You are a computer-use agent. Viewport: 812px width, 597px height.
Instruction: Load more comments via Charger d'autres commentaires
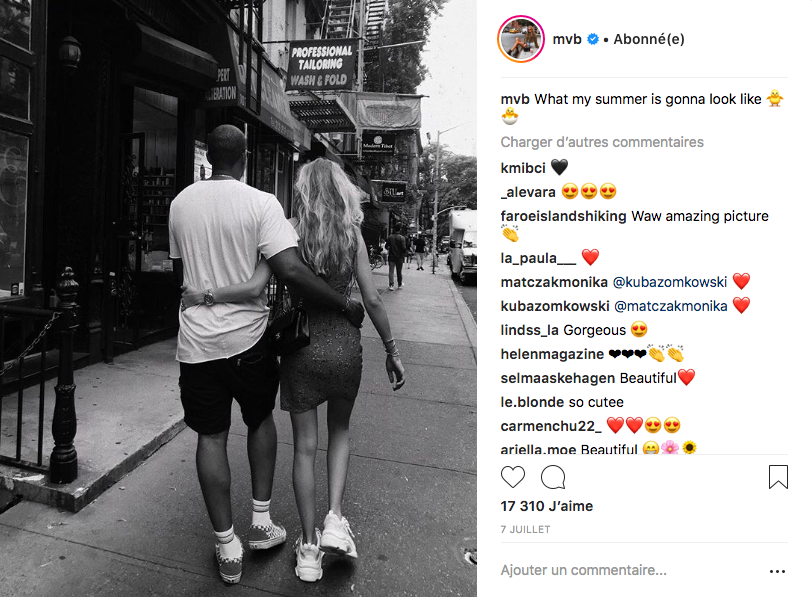(602, 142)
